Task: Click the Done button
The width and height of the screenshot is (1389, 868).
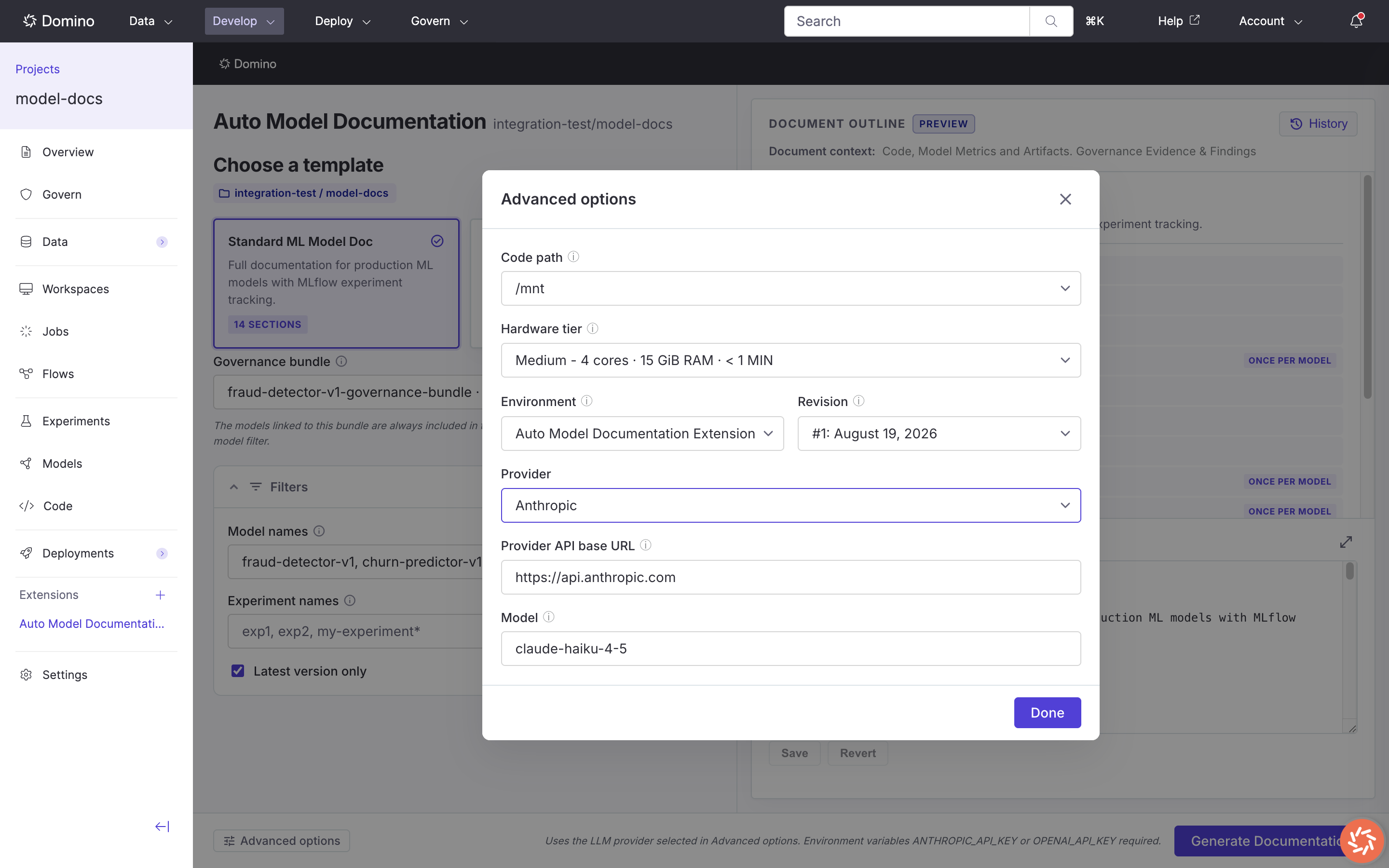Action: 1047,712
